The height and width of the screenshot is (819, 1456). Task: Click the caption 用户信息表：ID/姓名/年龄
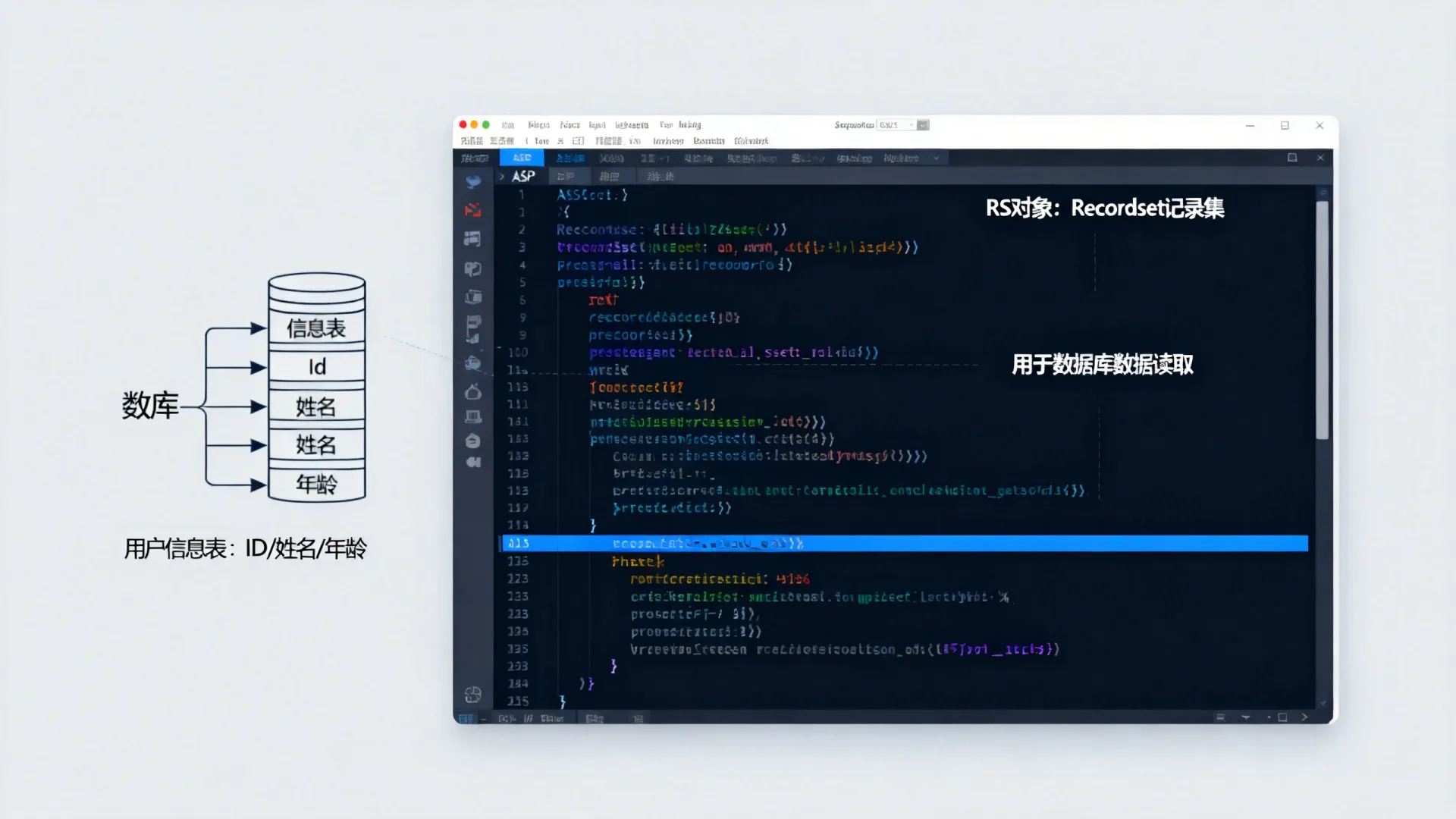(x=246, y=548)
